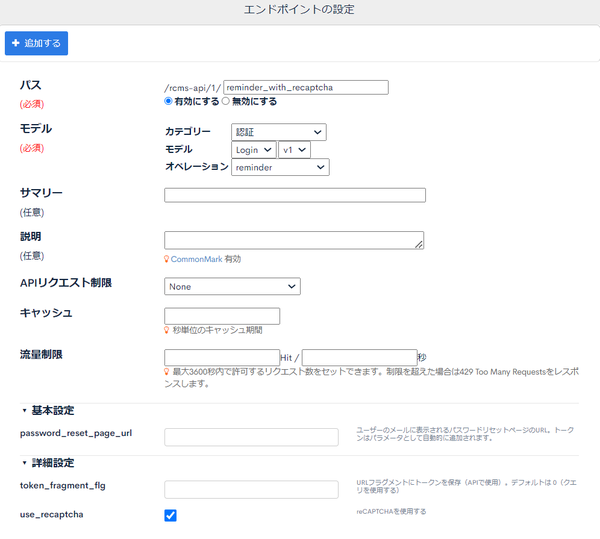Screen dimensions: 600x539
Task: Open the モデル dropdown showing Login
Action: coord(254,150)
